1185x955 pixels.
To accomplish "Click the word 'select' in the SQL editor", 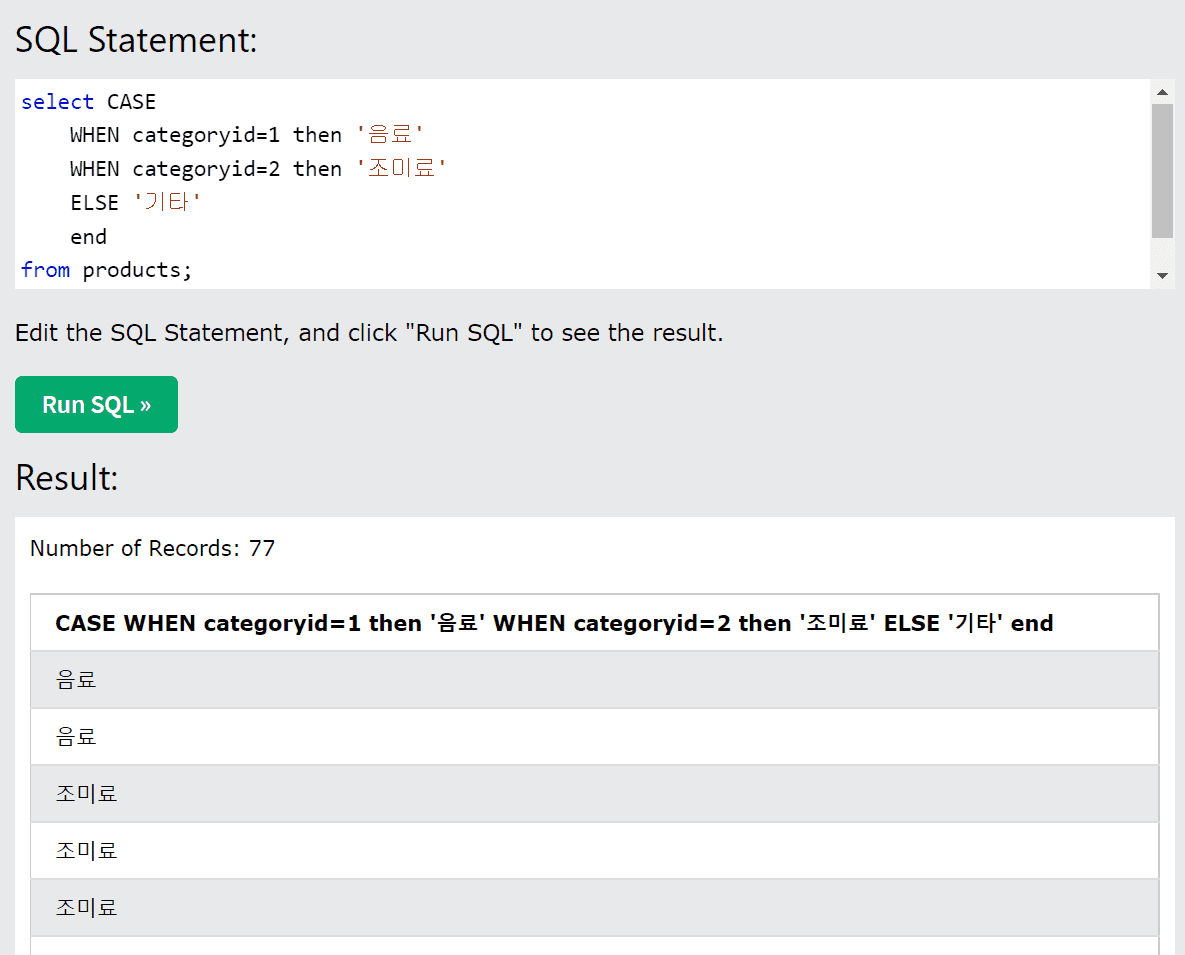I will point(57,101).
